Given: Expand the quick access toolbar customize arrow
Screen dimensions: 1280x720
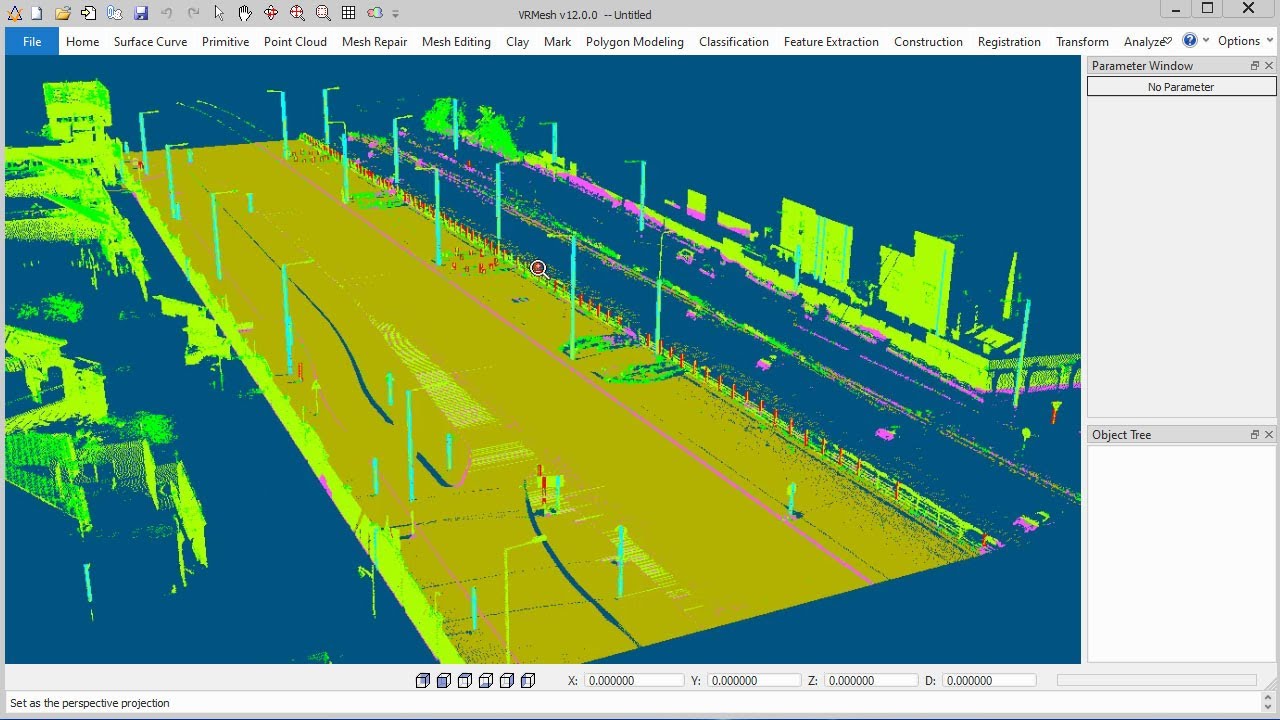Looking at the screenshot, I should [396, 14].
